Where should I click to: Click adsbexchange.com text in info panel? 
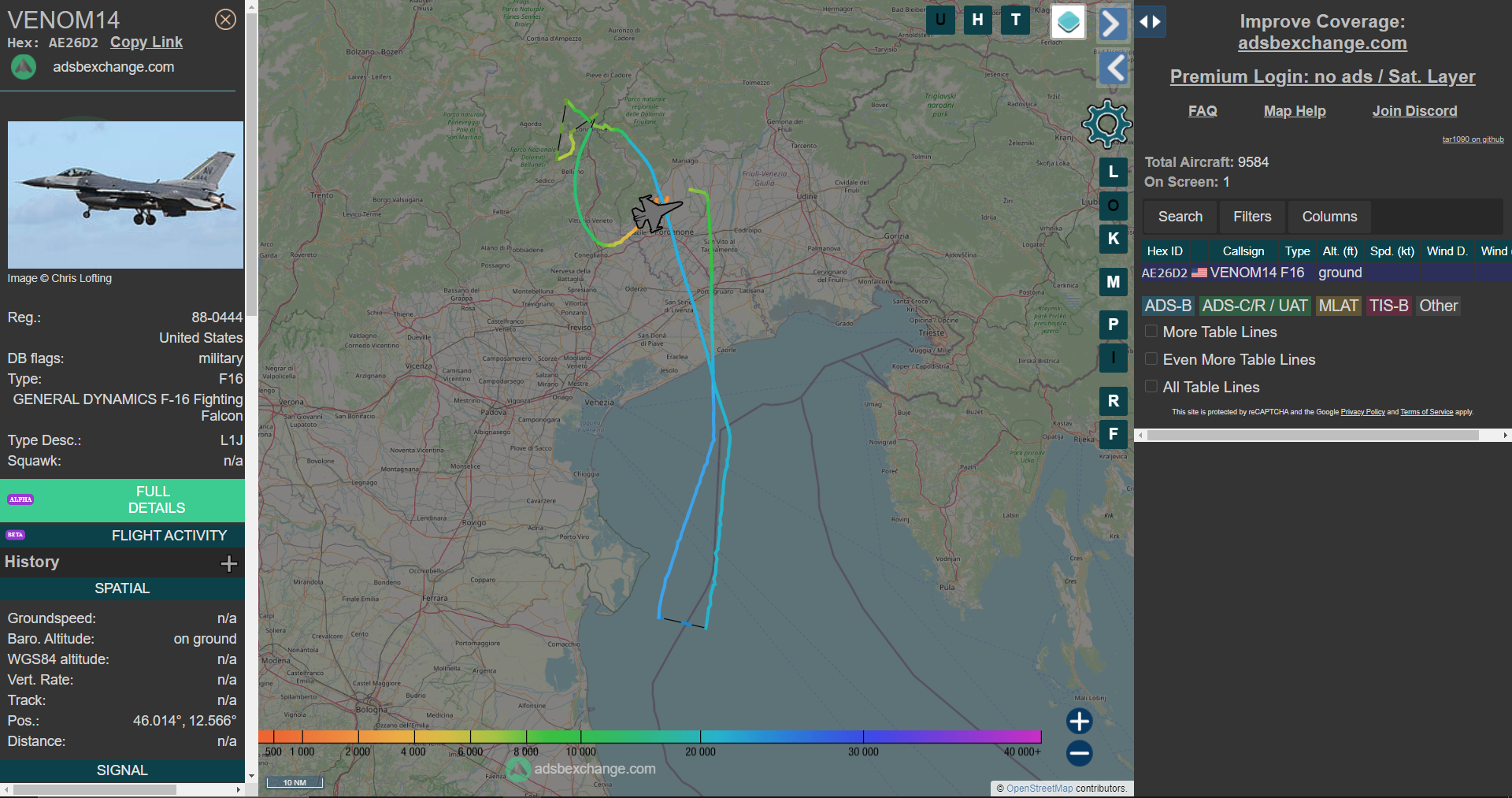pos(113,67)
